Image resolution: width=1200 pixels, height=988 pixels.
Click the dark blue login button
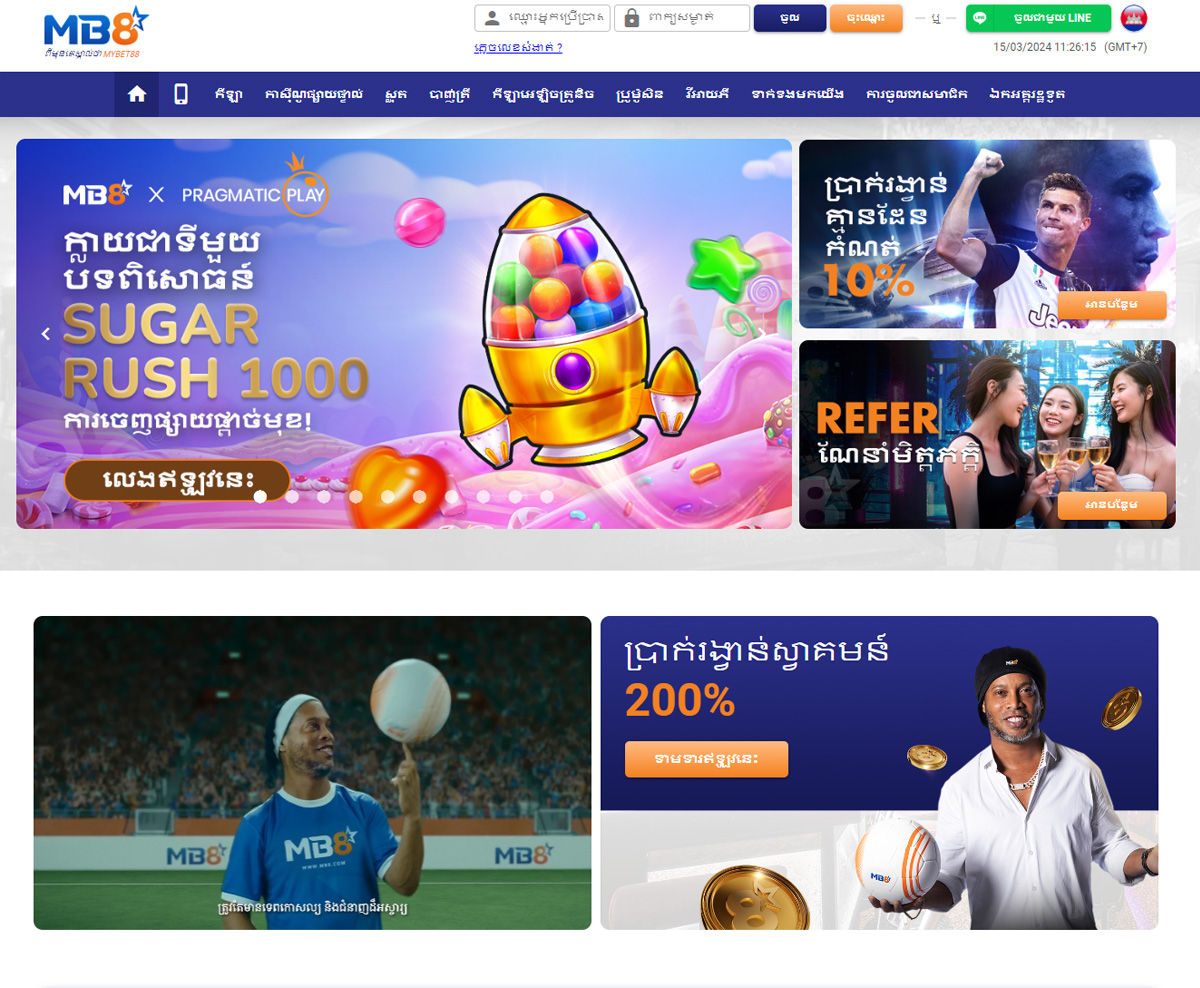click(x=790, y=18)
